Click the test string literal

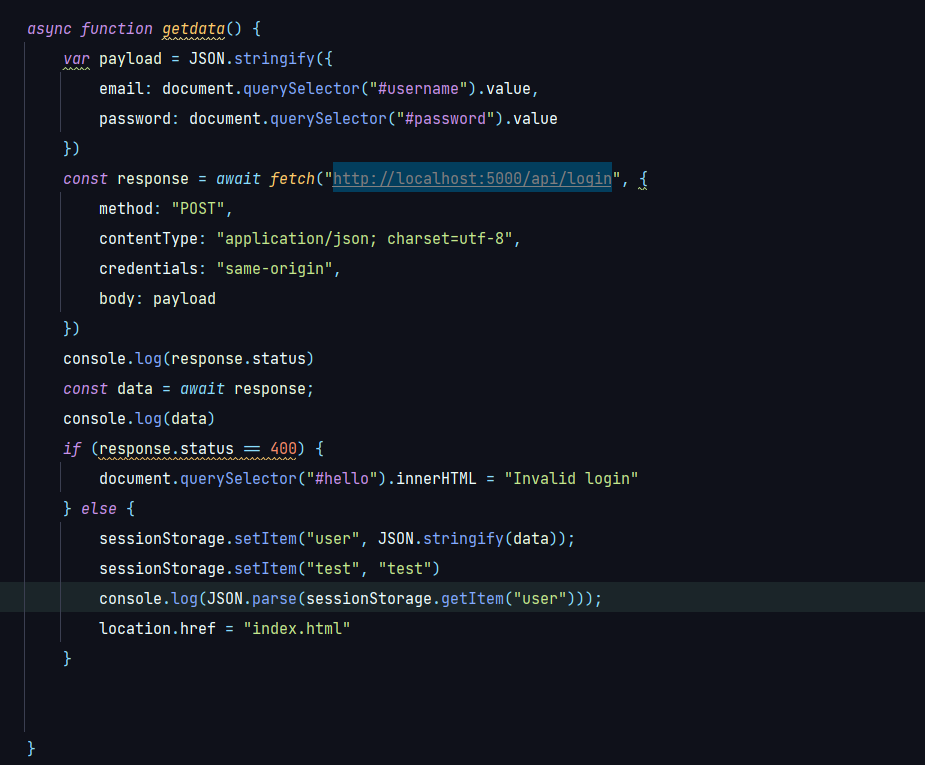click(x=405, y=568)
